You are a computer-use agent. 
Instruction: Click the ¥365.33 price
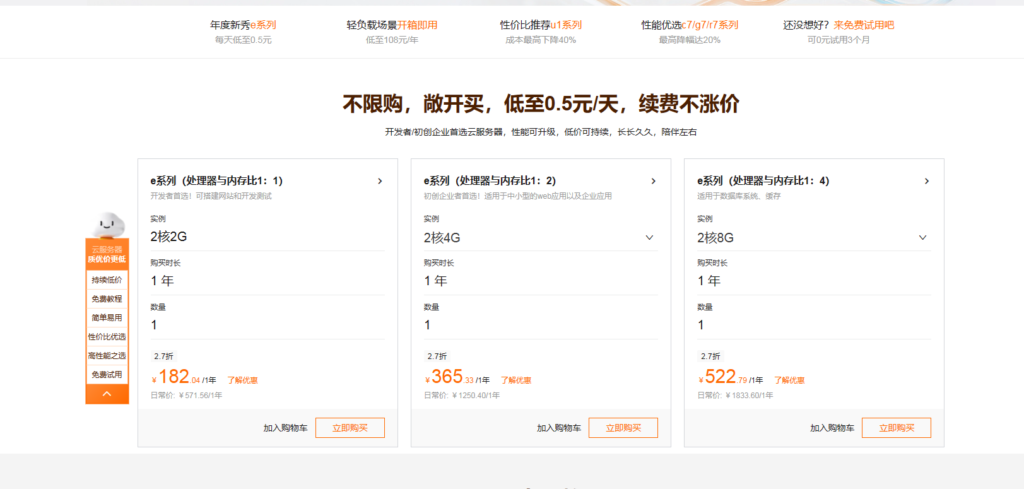449,377
